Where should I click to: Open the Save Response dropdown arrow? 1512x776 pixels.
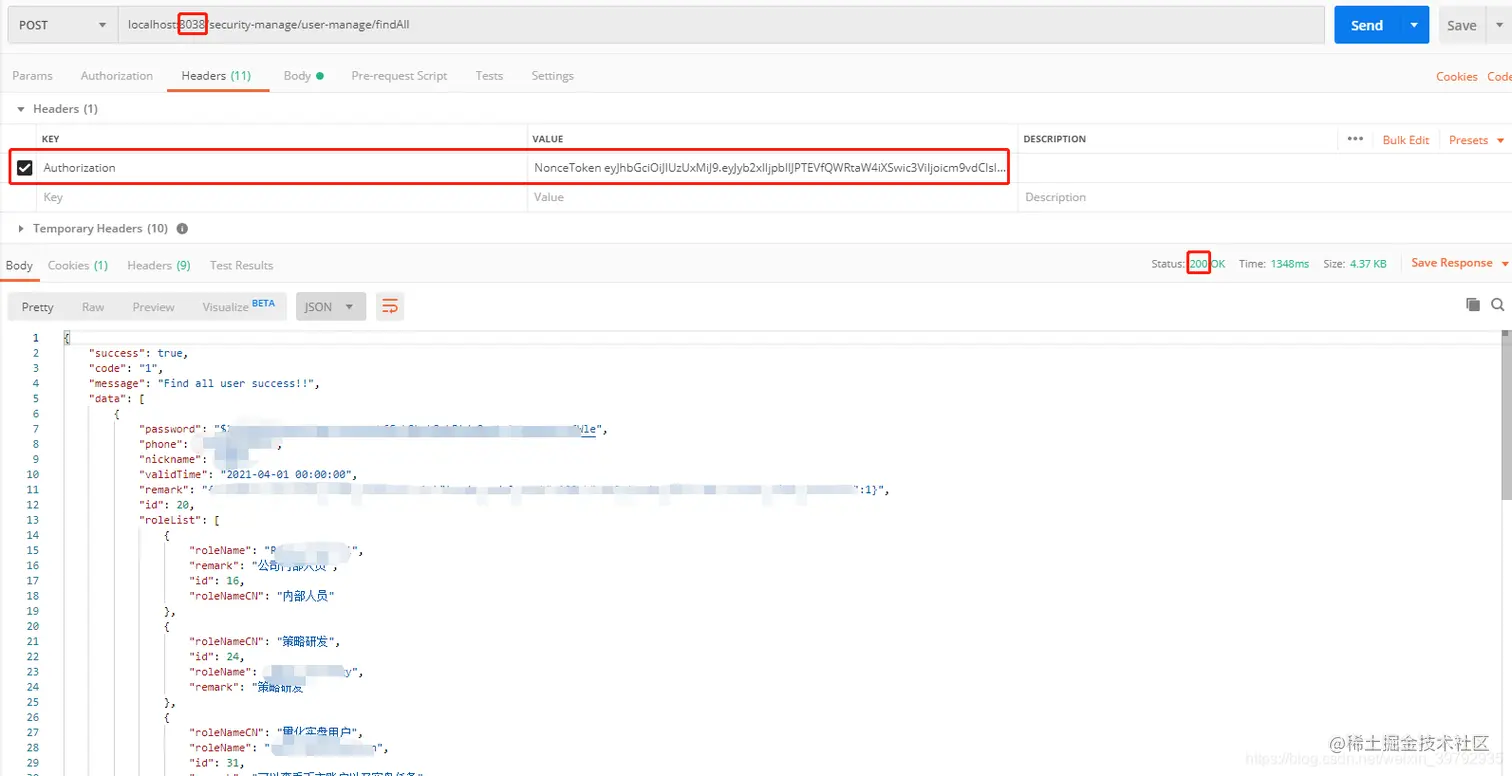coord(1503,263)
